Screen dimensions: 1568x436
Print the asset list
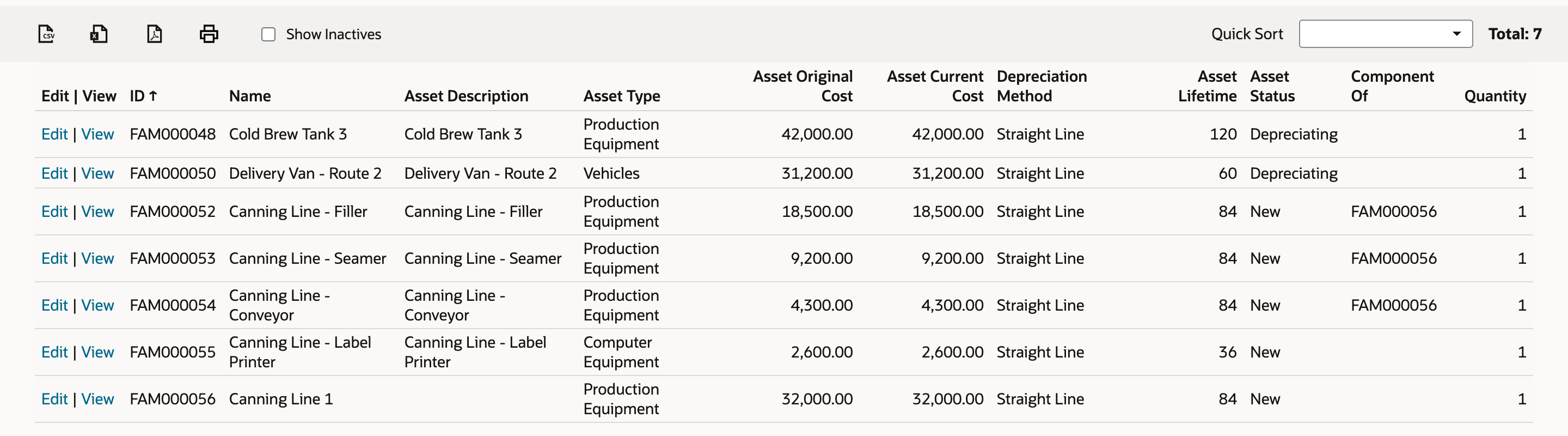(209, 34)
